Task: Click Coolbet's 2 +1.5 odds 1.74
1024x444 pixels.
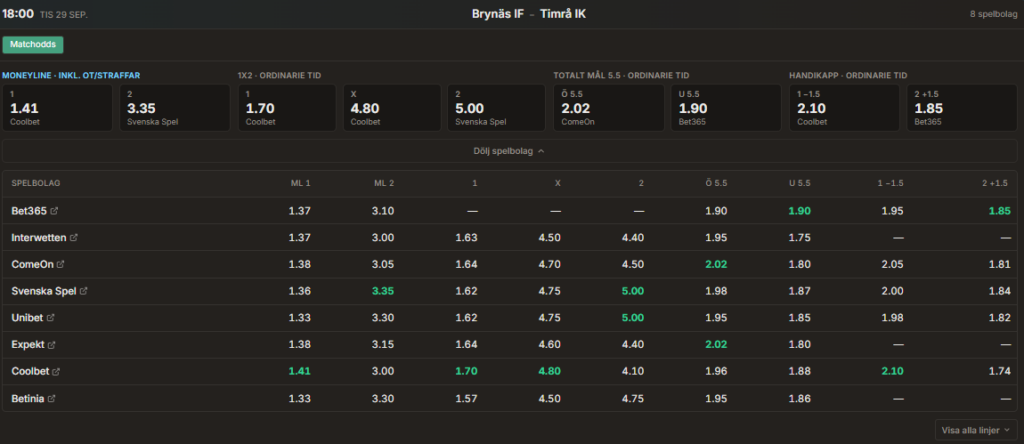Action: click(x=999, y=372)
